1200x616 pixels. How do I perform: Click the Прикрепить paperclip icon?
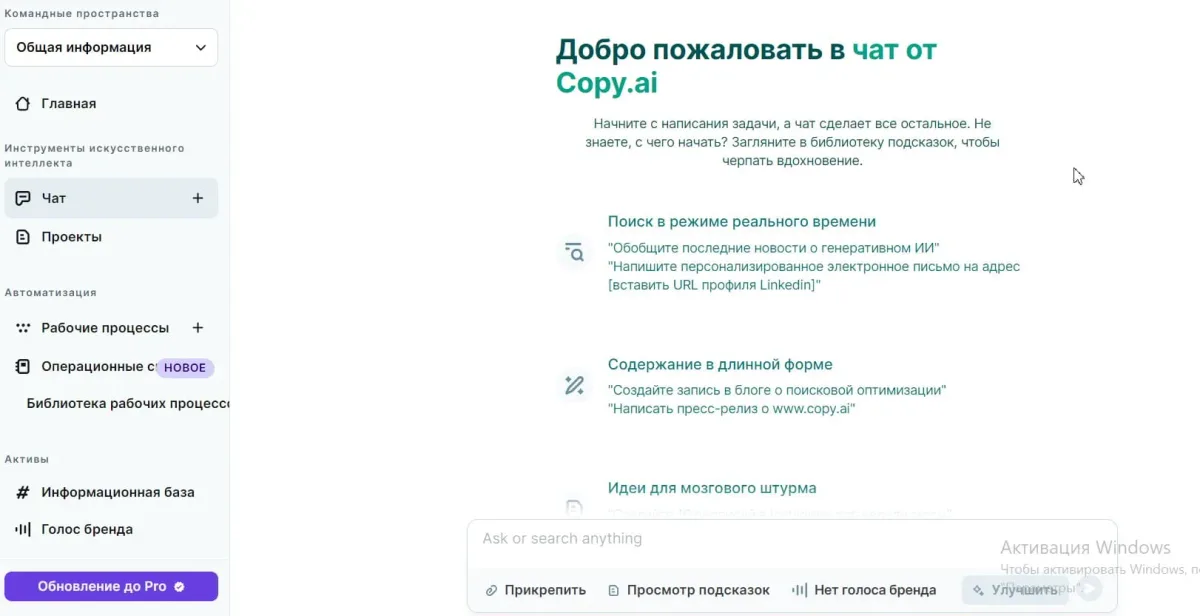pyautogui.click(x=489, y=590)
